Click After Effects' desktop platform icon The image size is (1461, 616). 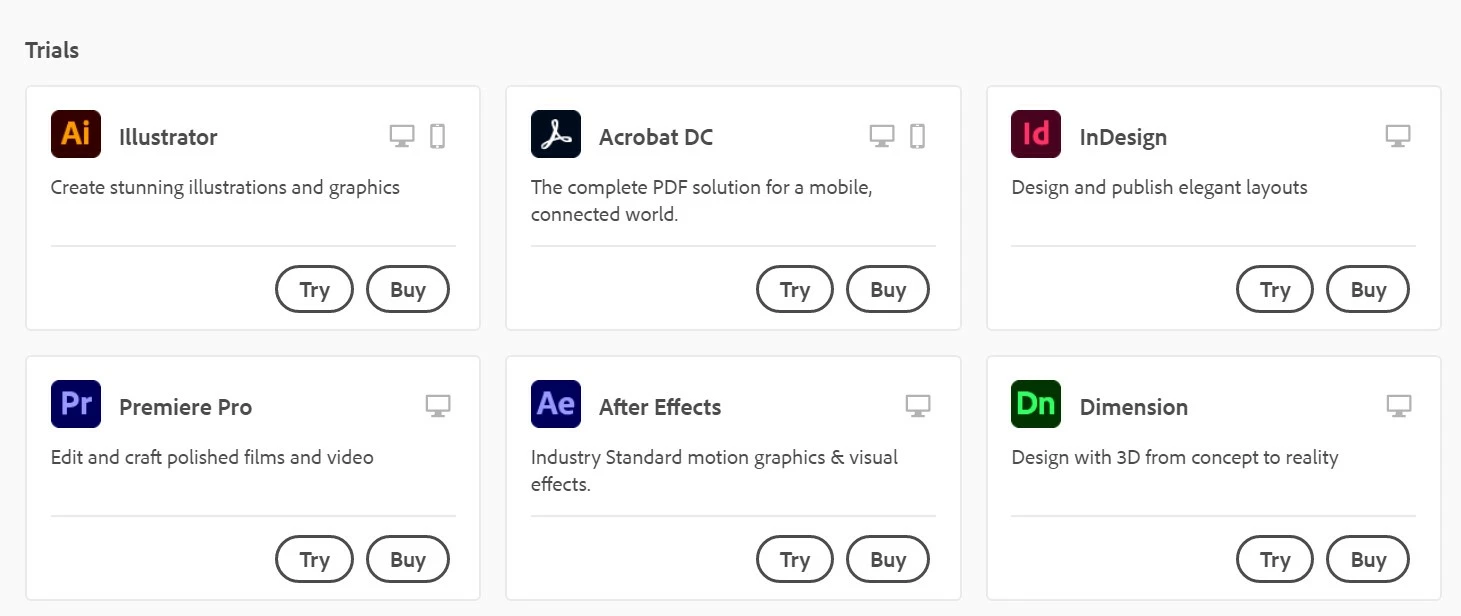click(x=918, y=406)
